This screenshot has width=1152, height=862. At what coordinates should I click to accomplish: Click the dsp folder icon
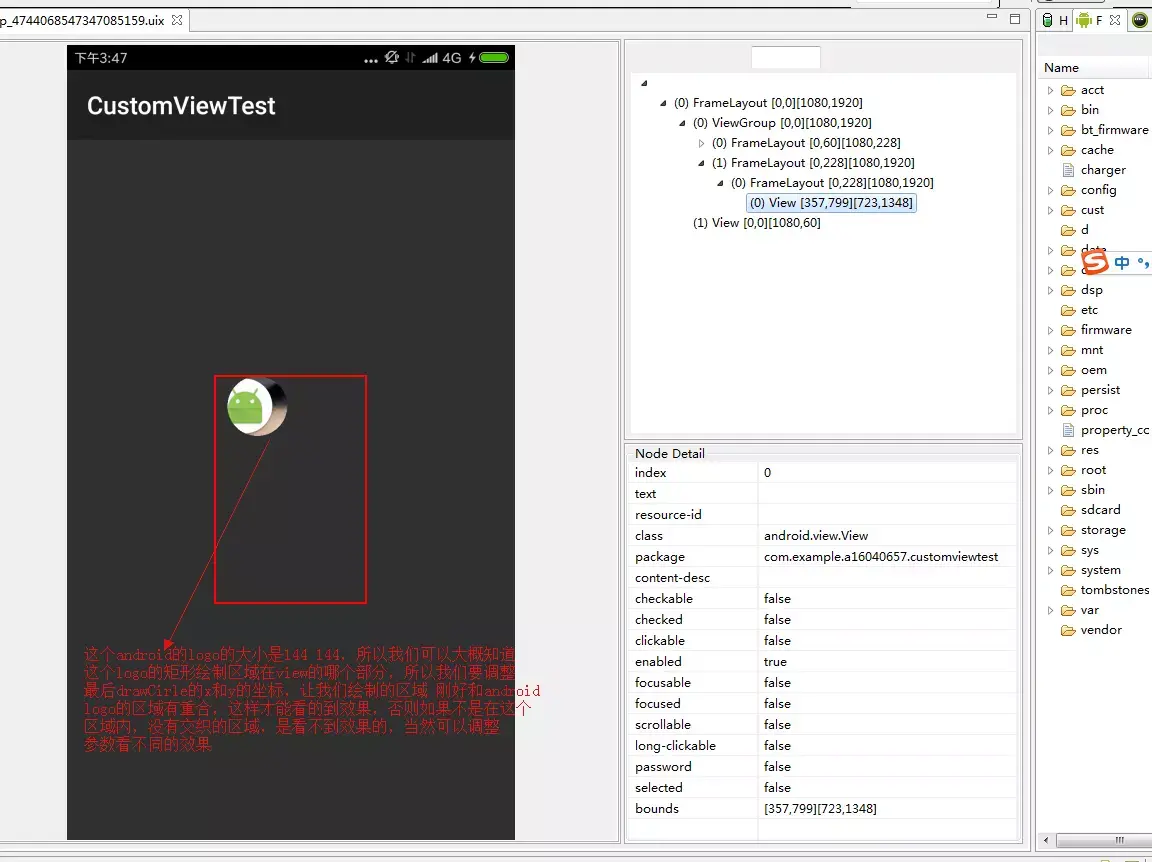[1068, 290]
